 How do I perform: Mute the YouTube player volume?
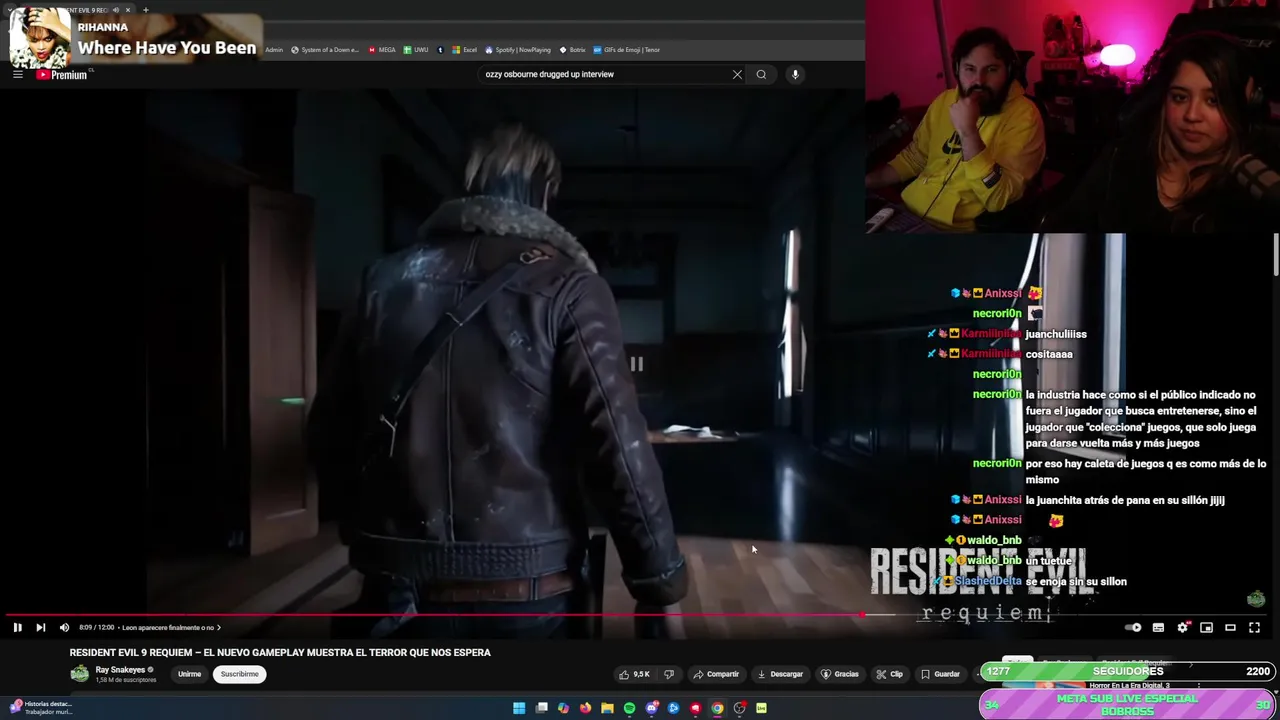coord(64,627)
